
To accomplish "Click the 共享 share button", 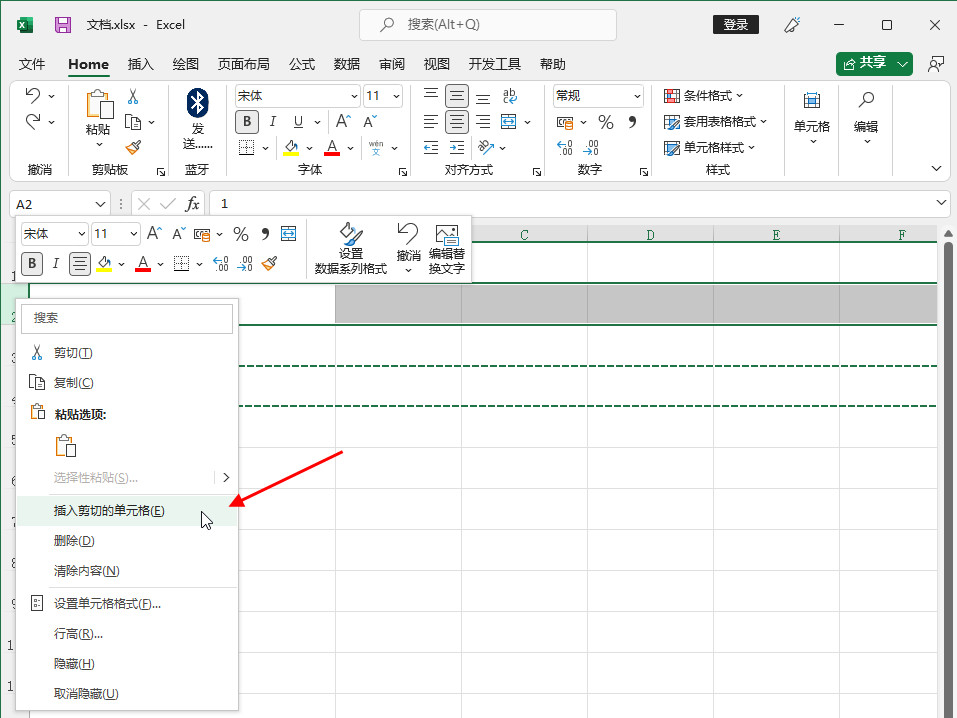I will 865,63.
